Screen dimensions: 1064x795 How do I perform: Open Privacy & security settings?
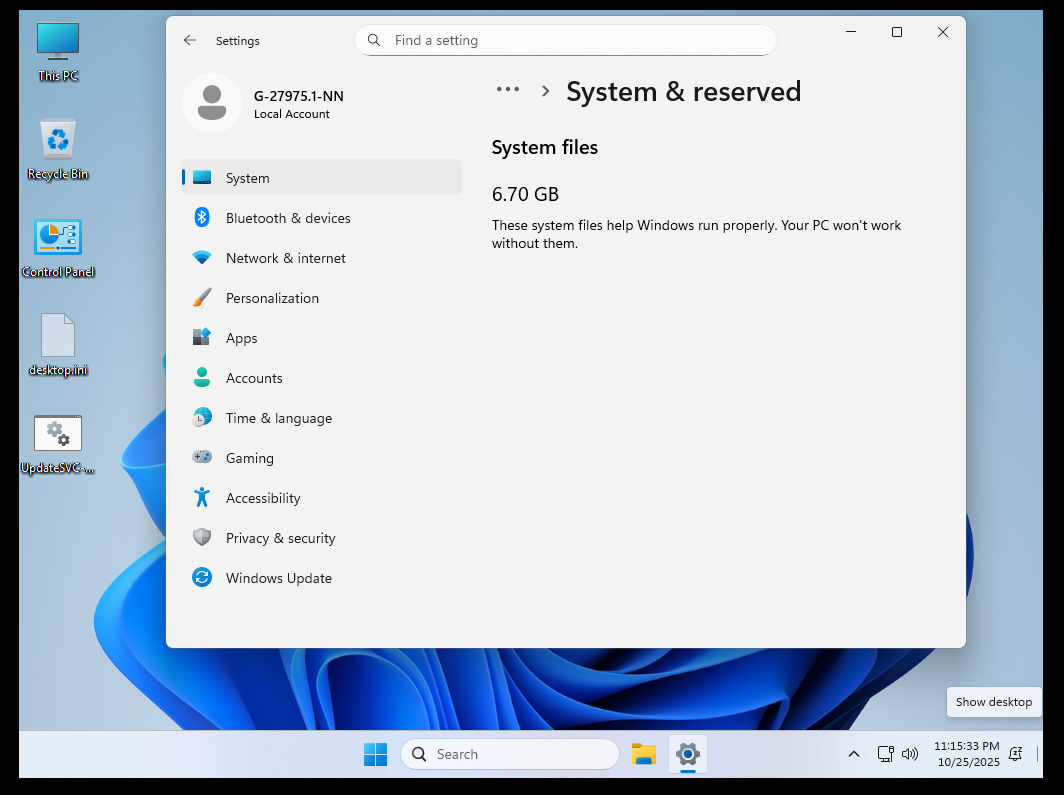[322, 538]
